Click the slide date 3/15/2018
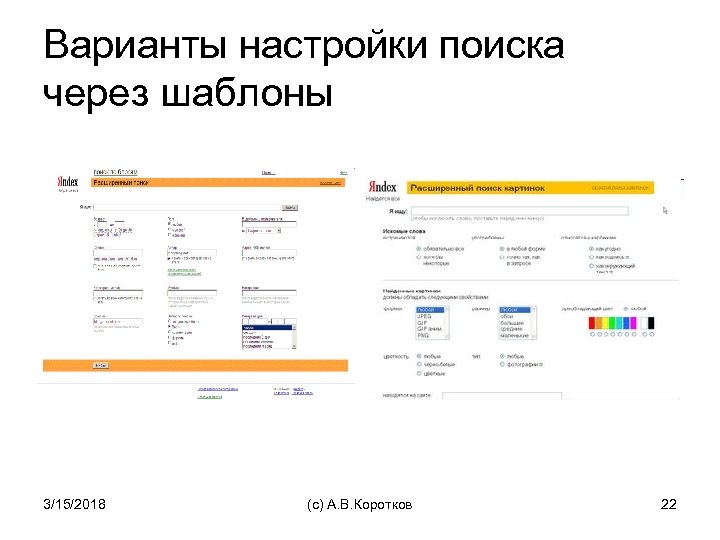Image resolution: width=720 pixels, height=540 pixels. [x=74, y=504]
